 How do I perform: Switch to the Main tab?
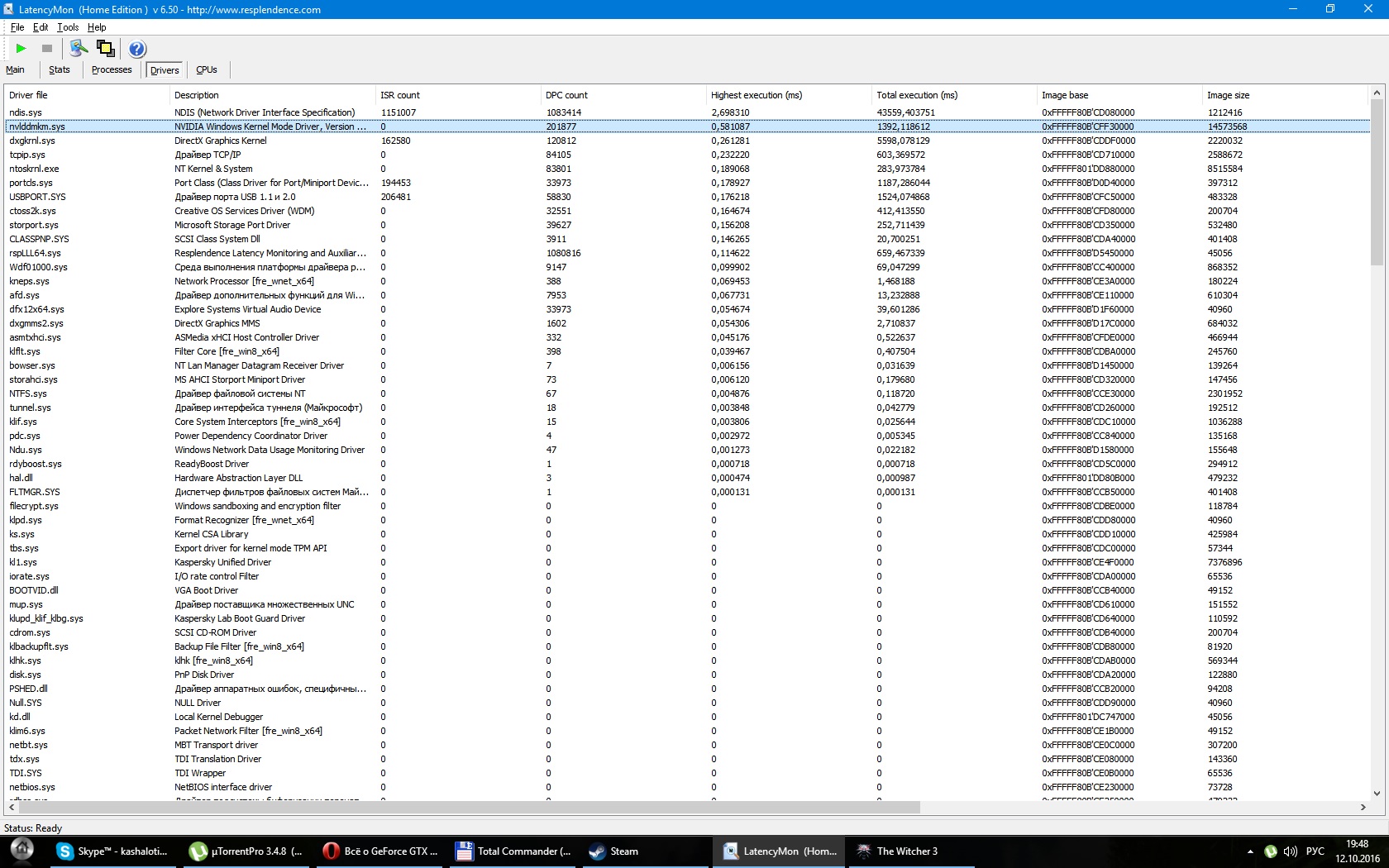[16, 70]
